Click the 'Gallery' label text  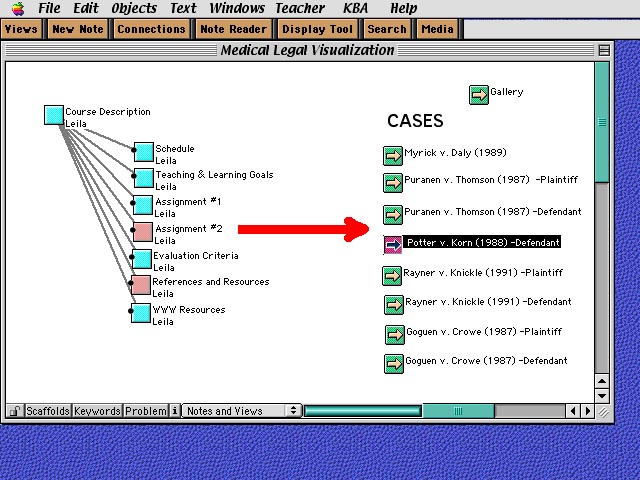[507, 92]
